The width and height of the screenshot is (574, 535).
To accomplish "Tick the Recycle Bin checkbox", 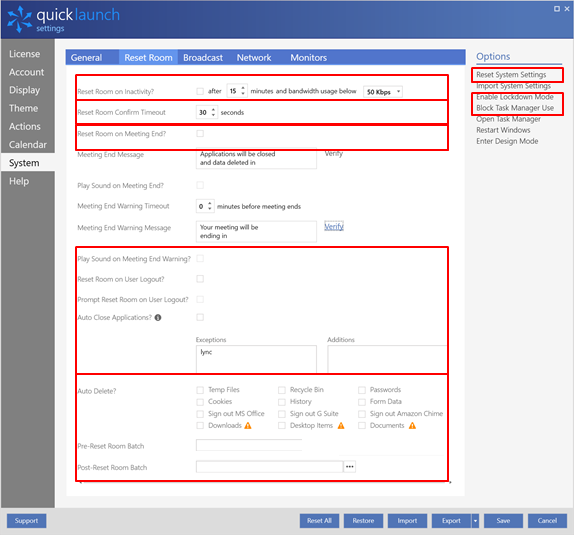I will [282, 390].
